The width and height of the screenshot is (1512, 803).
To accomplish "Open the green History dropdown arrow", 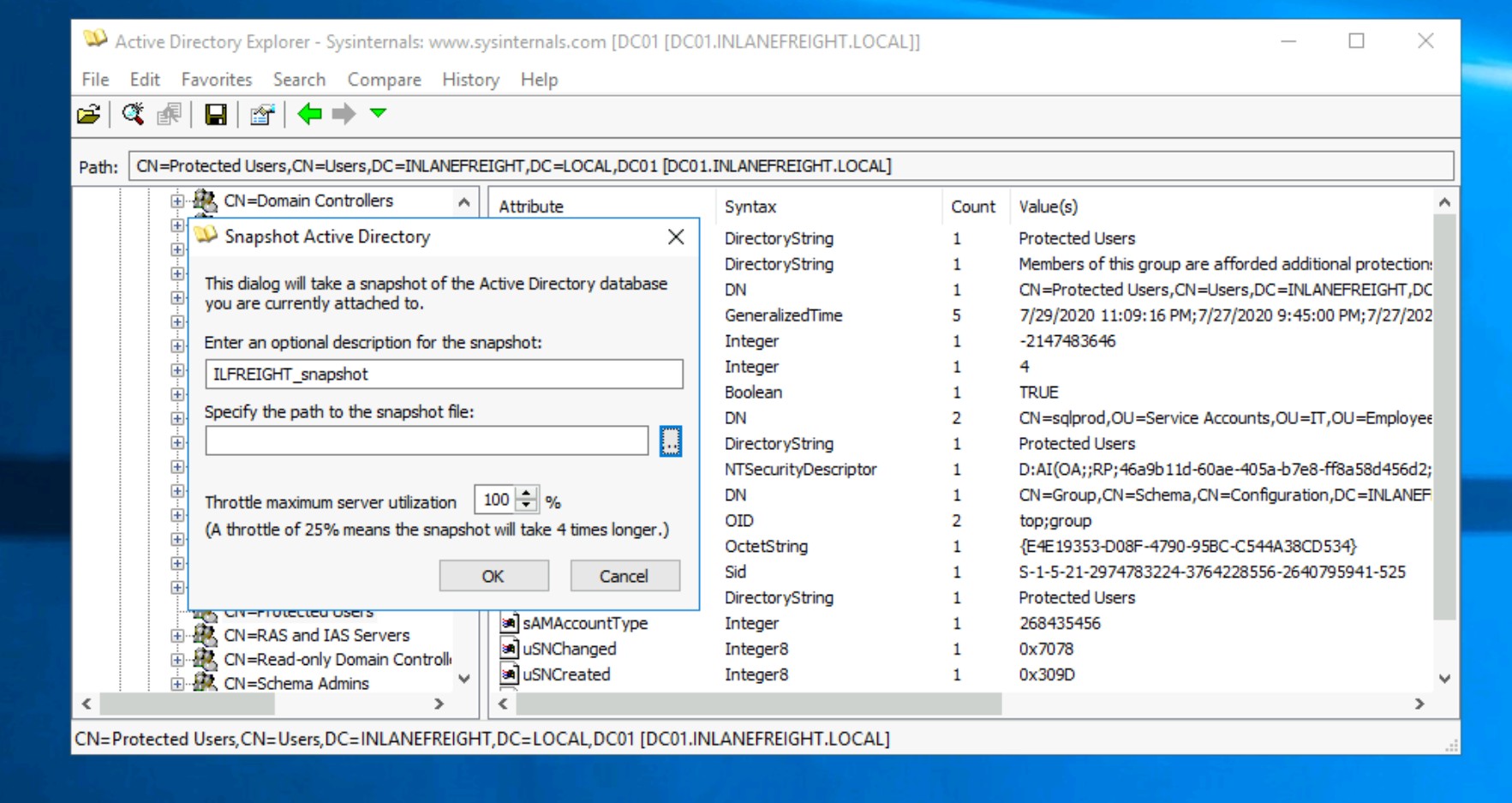I will pos(378,112).
